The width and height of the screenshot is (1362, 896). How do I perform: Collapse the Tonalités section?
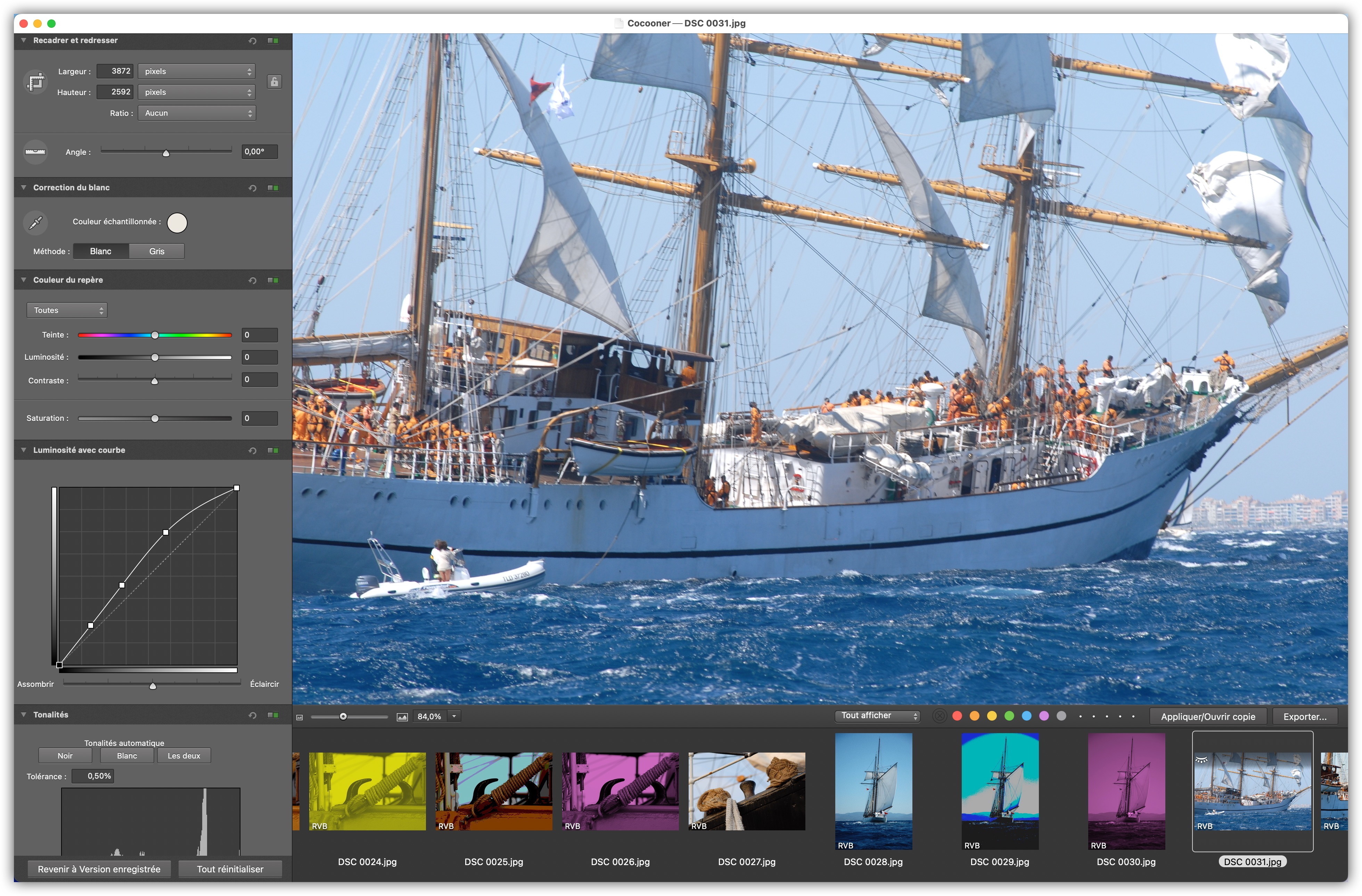(x=24, y=715)
